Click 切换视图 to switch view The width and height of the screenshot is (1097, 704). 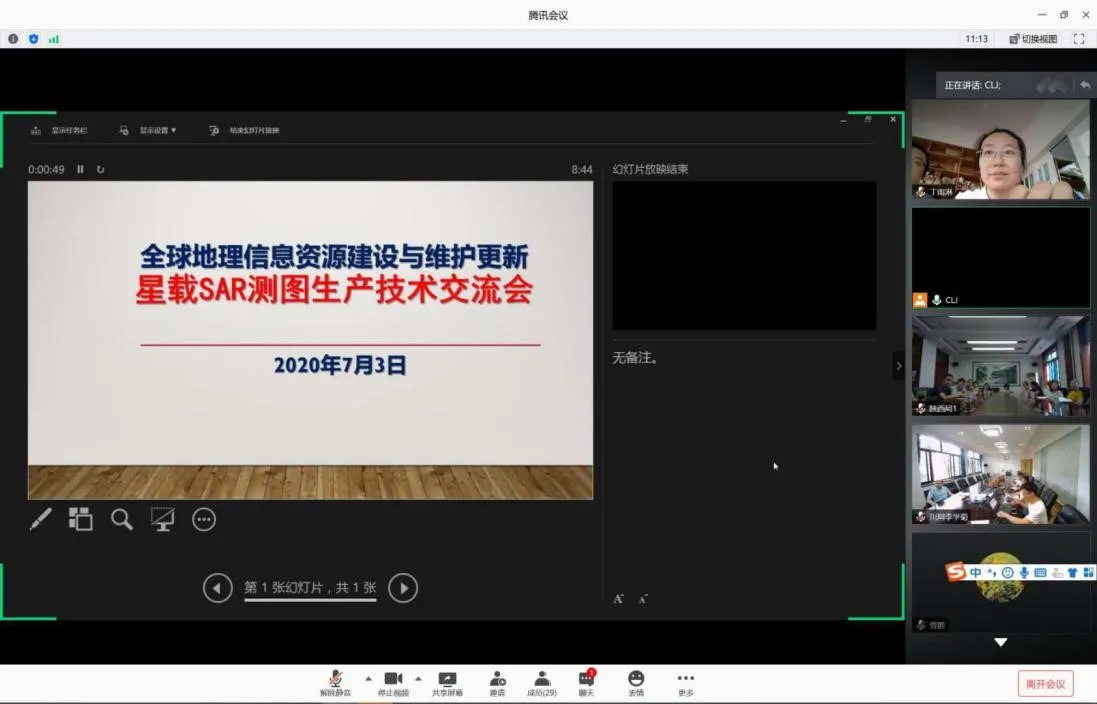tap(1033, 39)
